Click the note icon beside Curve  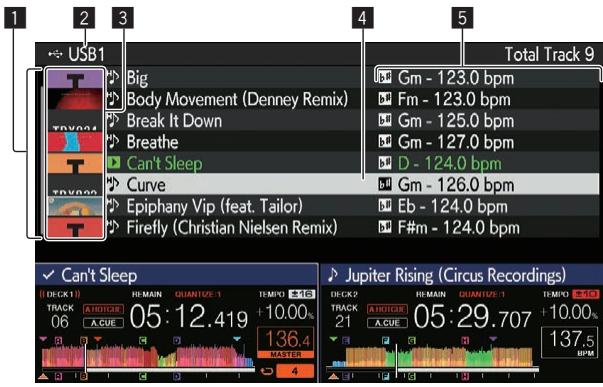tap(113, 184)
